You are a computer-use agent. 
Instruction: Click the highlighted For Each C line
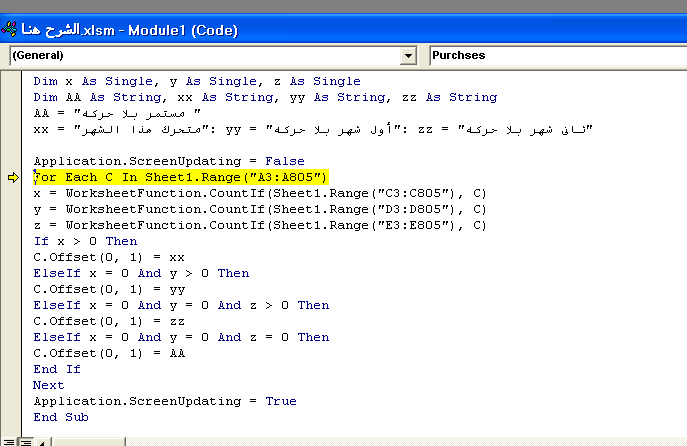180,177
